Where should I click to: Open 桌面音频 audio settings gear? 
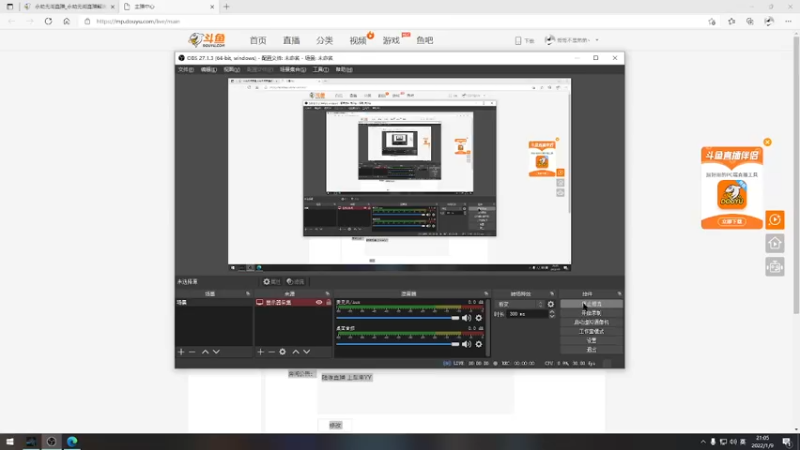tap(479, 344)
